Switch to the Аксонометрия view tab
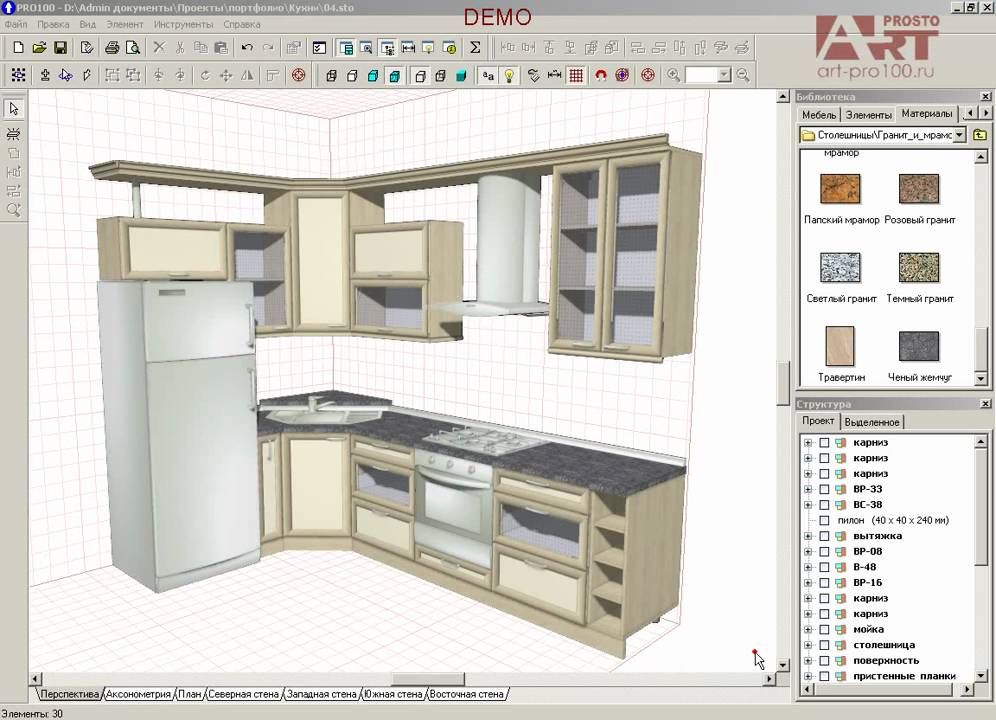This screenshot has width=996, height=720. tap(138, 694)
